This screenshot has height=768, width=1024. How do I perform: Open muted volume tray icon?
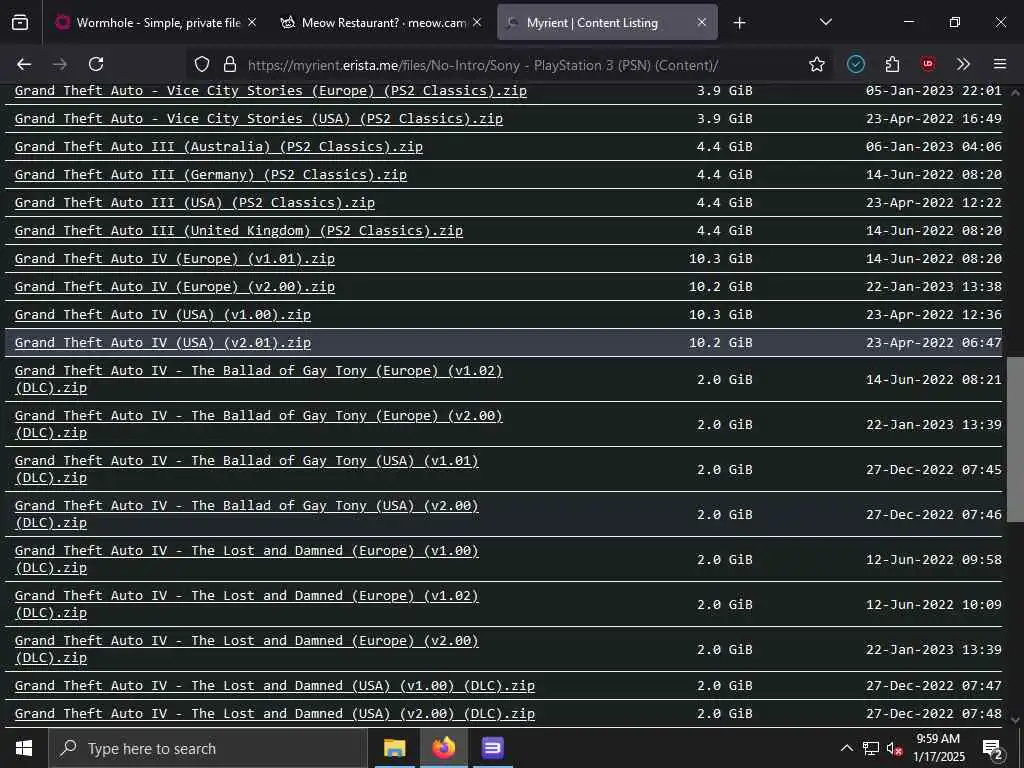coord(895,748)
